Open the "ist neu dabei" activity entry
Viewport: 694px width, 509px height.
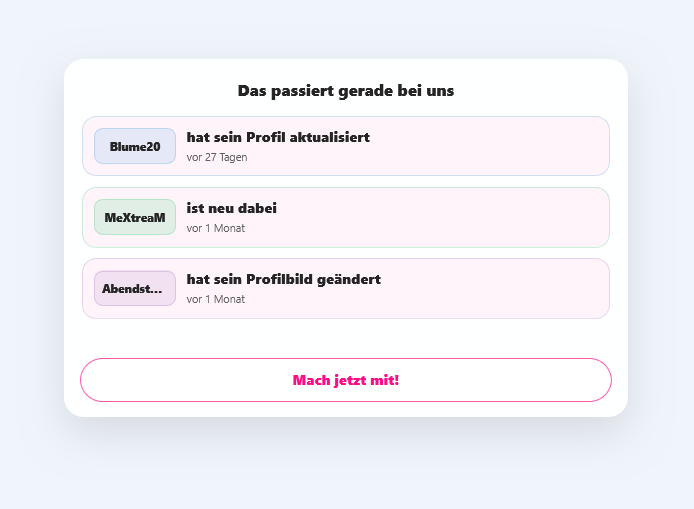pos(232,208)
